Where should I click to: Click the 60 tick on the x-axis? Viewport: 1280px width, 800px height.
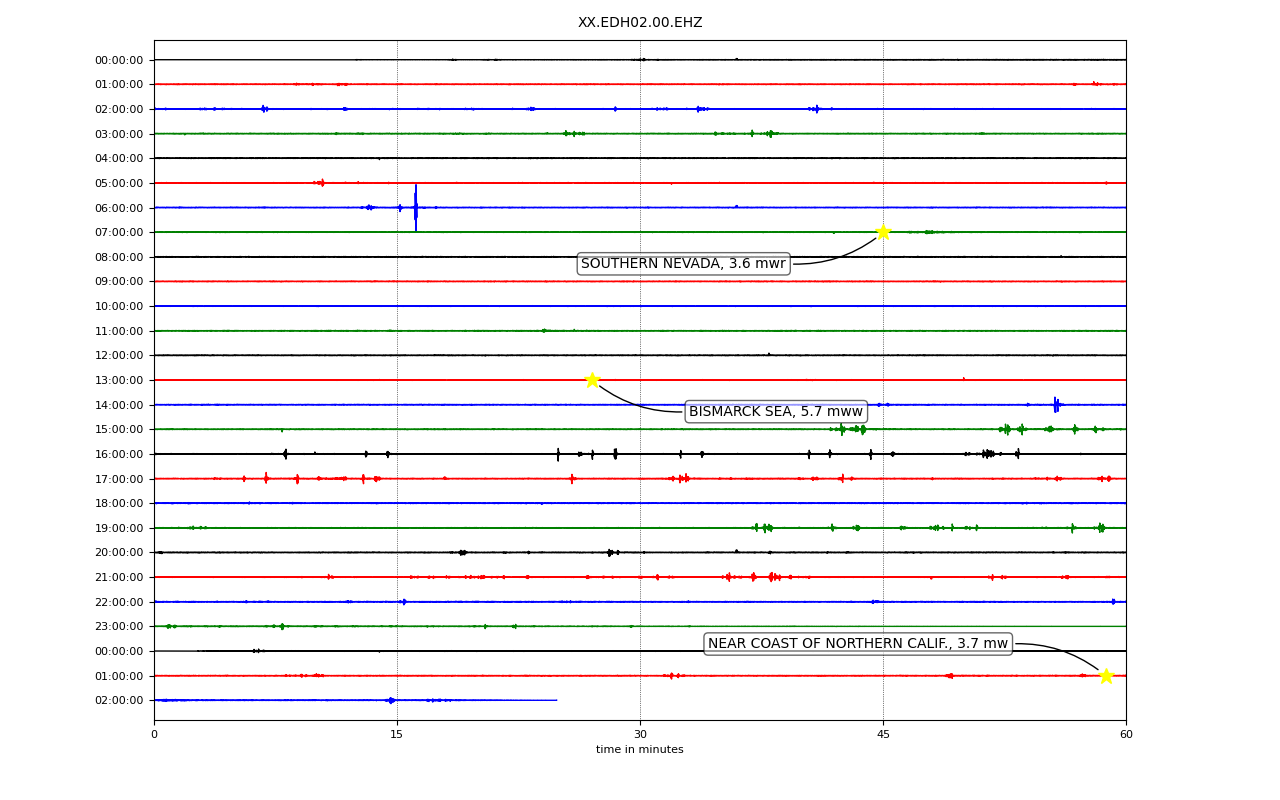coord(1126,735)
